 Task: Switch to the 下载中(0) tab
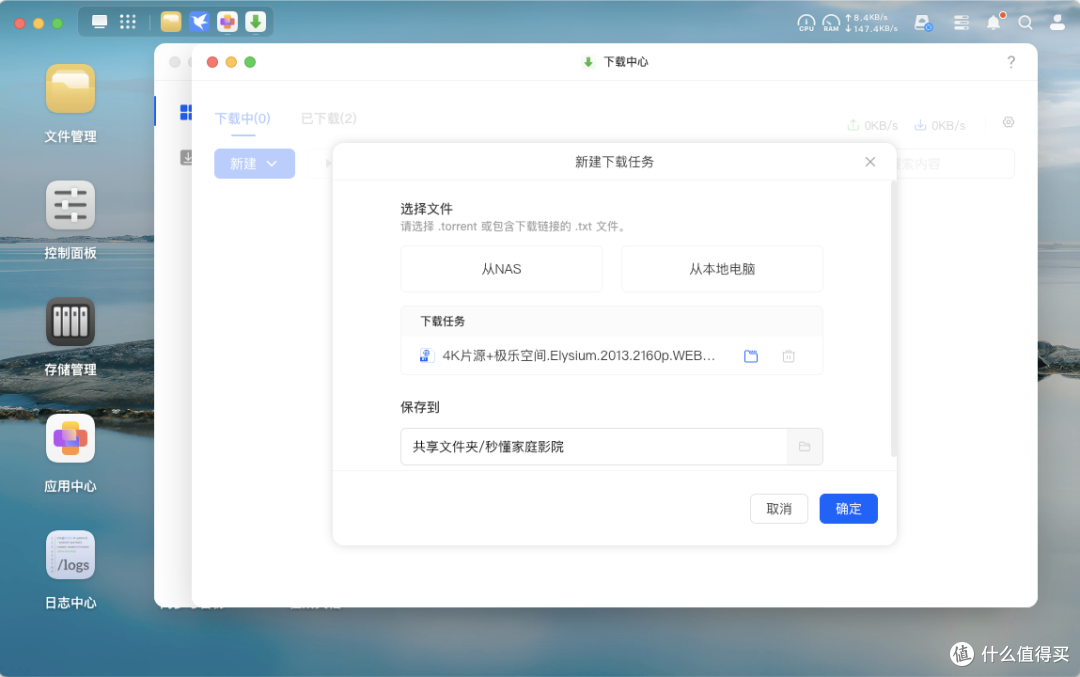242,118
